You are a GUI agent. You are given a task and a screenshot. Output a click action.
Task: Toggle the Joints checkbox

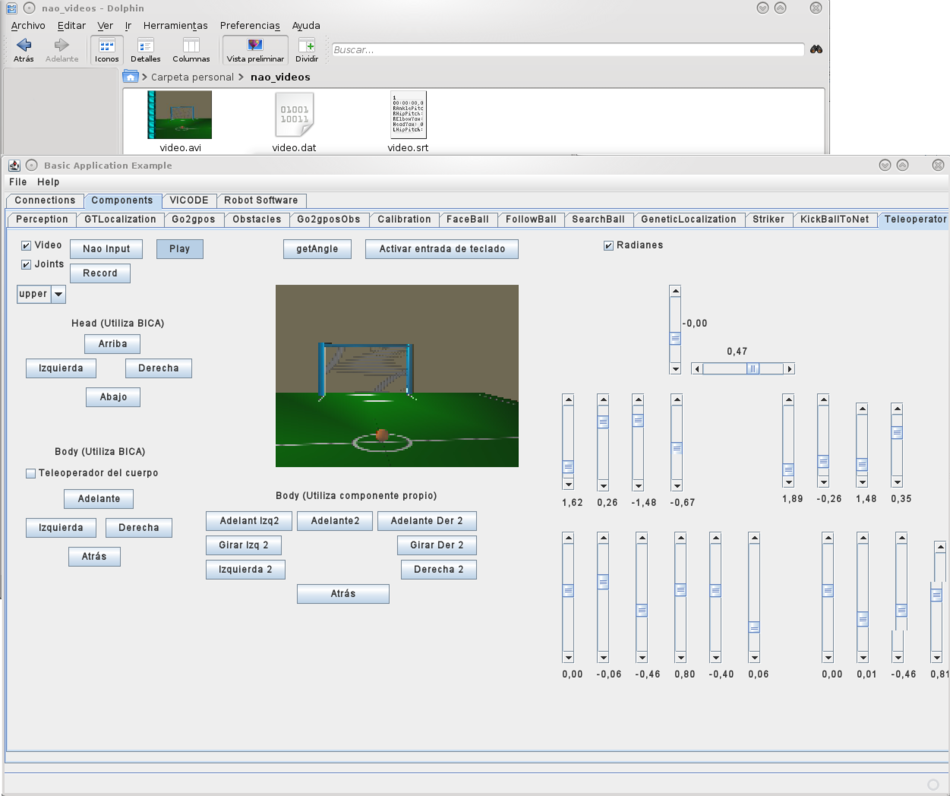(x=26, y=265)
